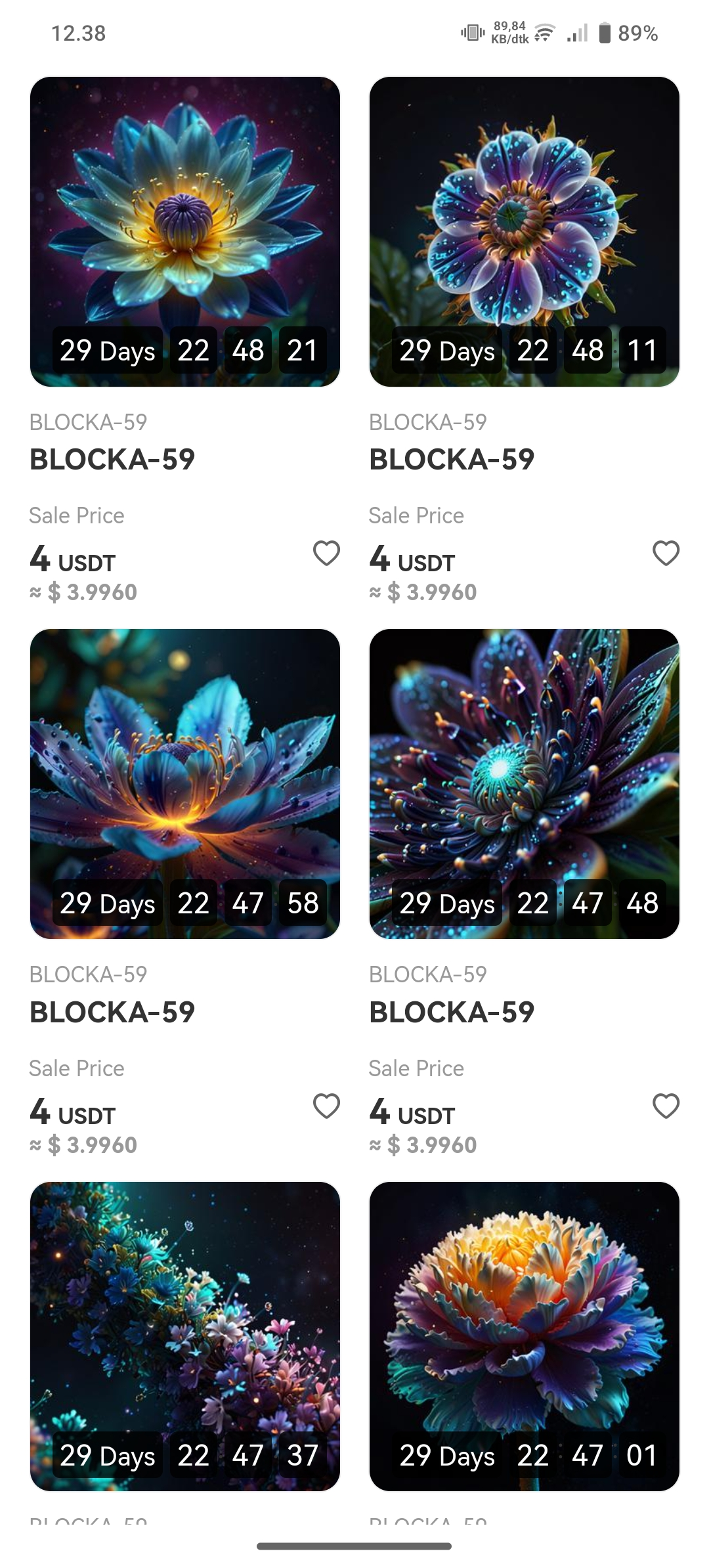Tap the 4 USDT price under the teal-center flower

[412, 1113]
